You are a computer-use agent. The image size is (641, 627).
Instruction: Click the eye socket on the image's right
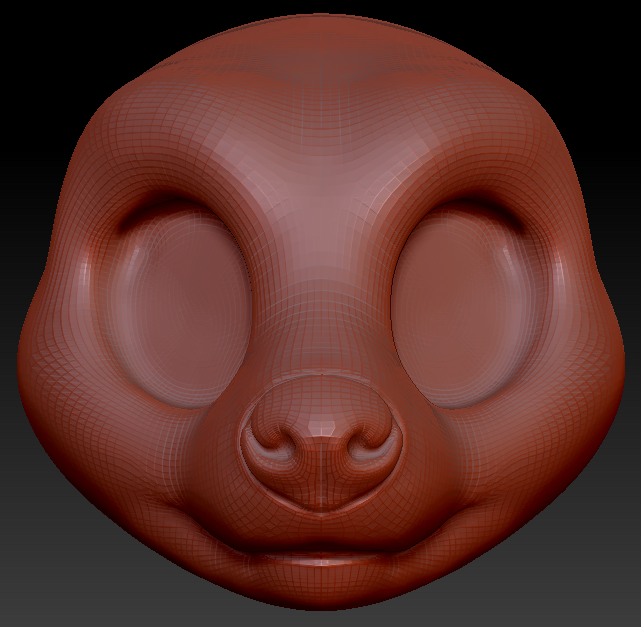coord(462,298)
